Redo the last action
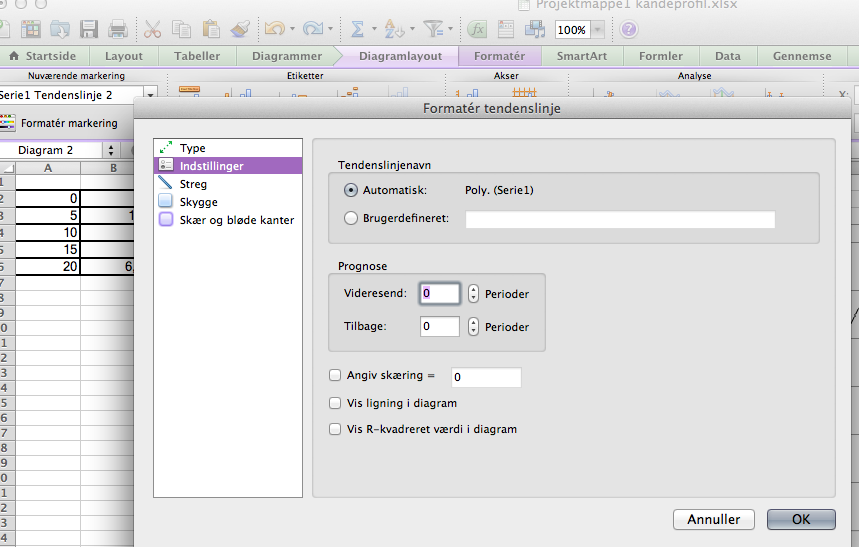Image resolution: width=859 pixels, height=547 pixels. pyautogui.click(x=313, y=29)
